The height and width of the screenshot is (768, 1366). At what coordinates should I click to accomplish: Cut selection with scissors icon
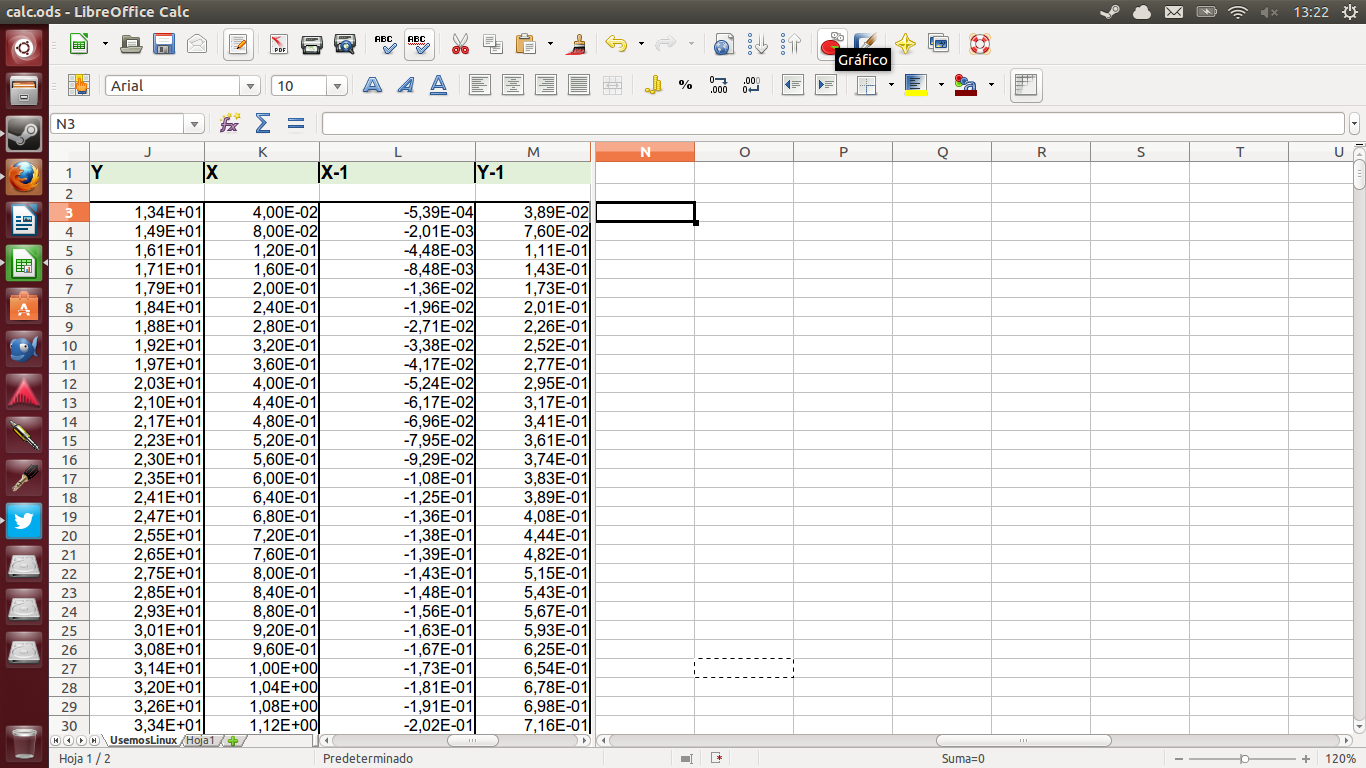coord(460,44)
